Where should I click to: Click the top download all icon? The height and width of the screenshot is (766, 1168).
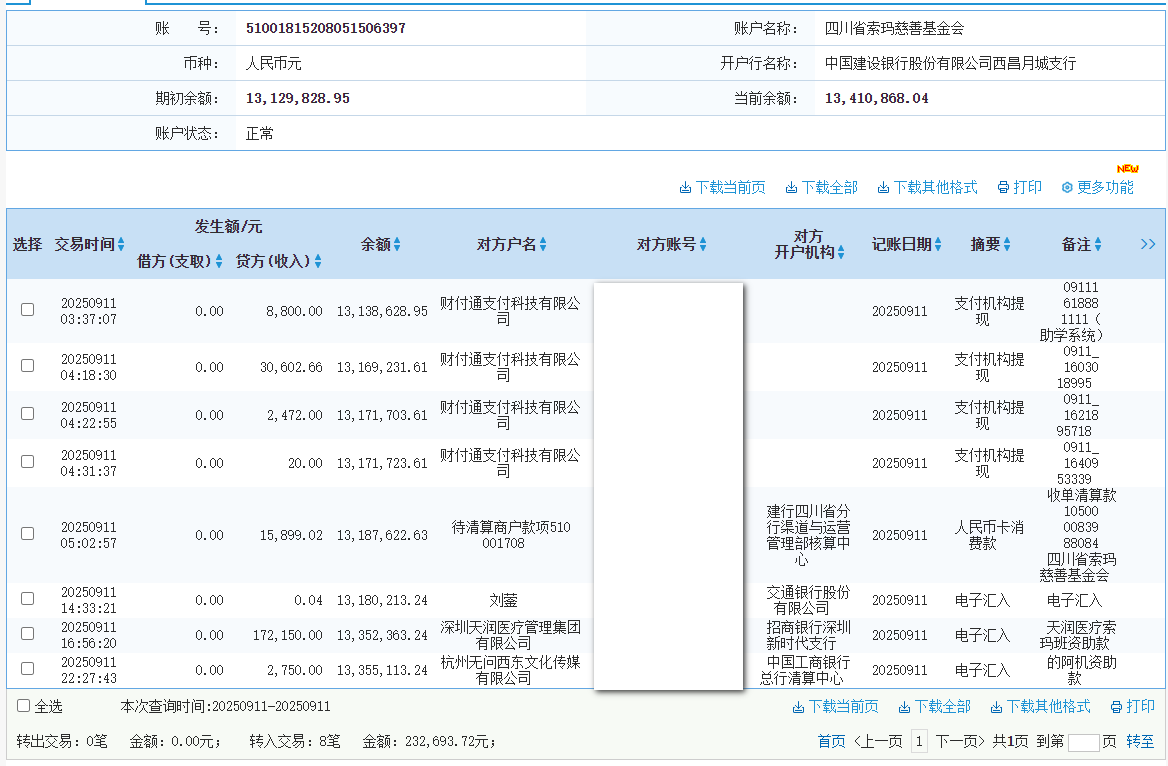pyautogui.click(x=792, y=188)
